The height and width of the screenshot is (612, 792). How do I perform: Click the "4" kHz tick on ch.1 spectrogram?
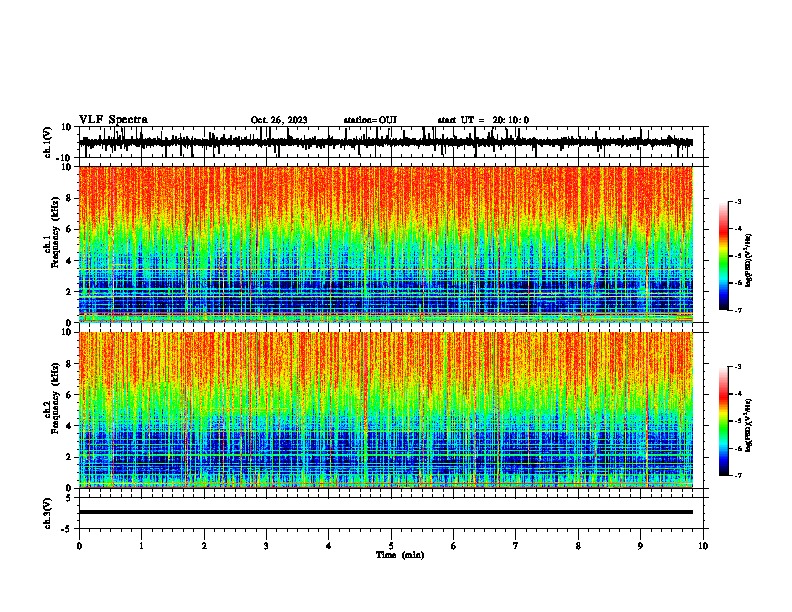[70, 261]
